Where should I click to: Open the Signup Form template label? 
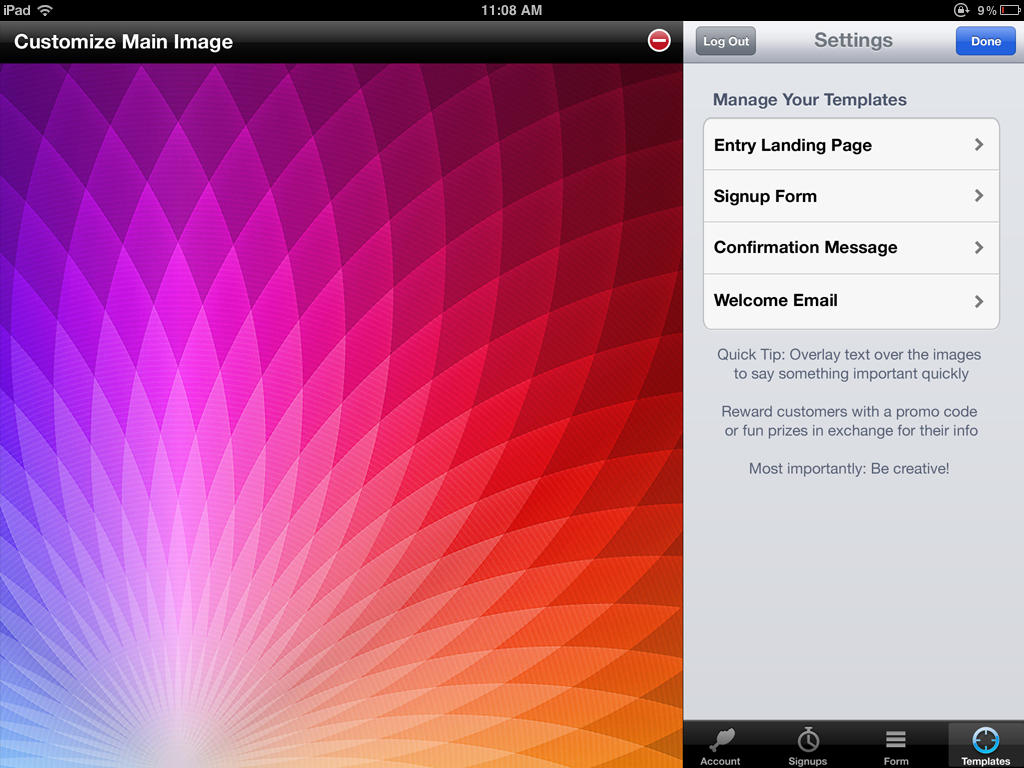coord(765,196)
